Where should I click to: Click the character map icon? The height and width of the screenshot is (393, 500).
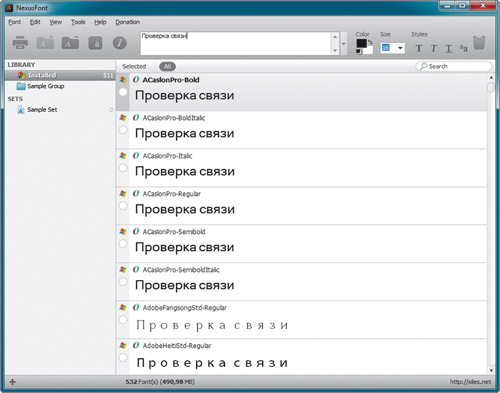pos(95,43)
